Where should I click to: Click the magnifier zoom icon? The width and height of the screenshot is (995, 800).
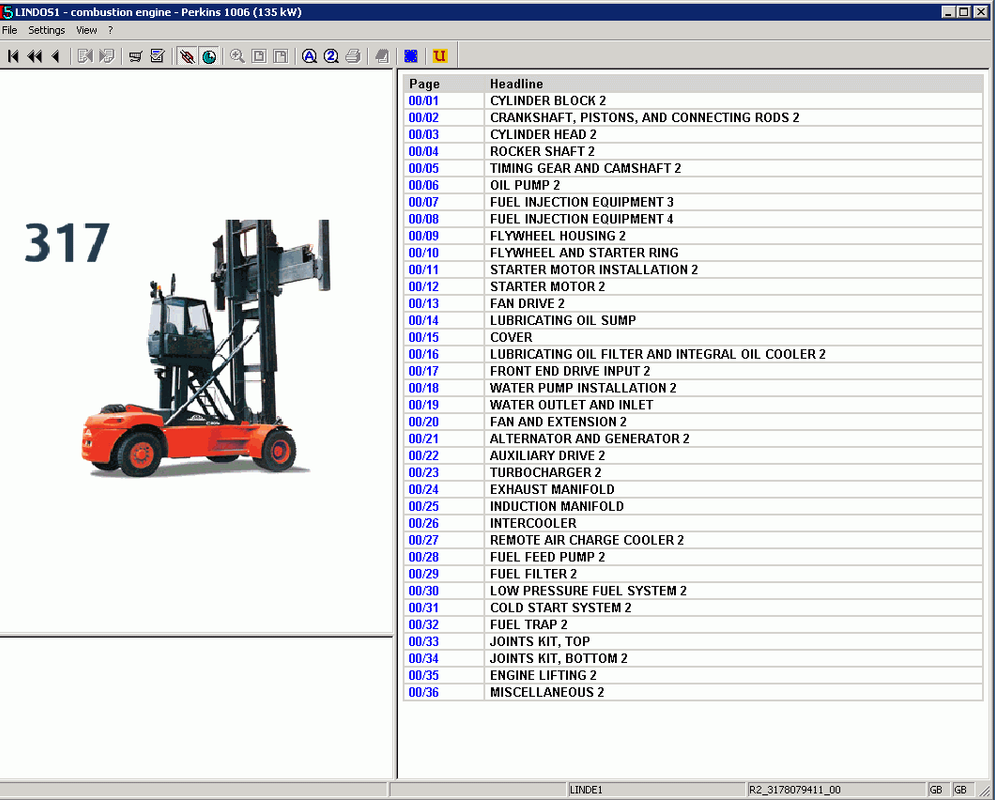click(237, 56)
